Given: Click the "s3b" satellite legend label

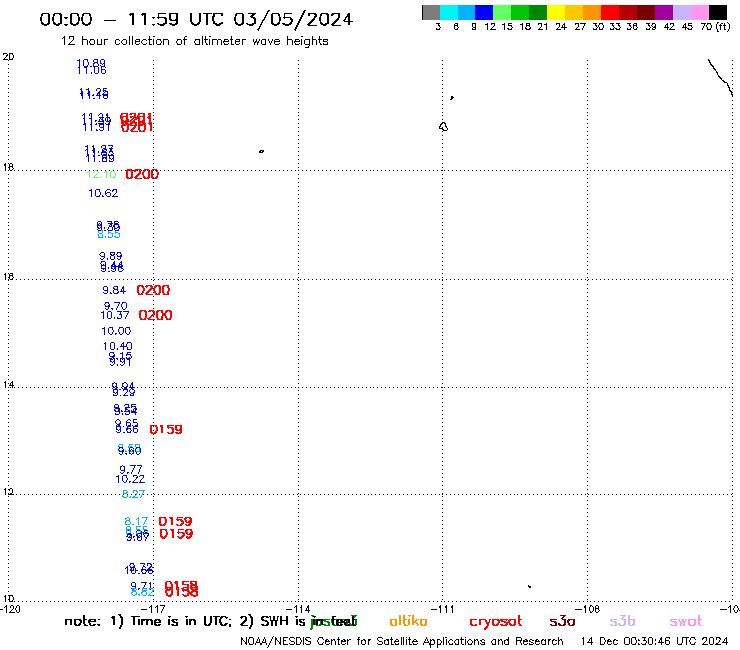Looking at the screenshot, I should click(622, 621).
